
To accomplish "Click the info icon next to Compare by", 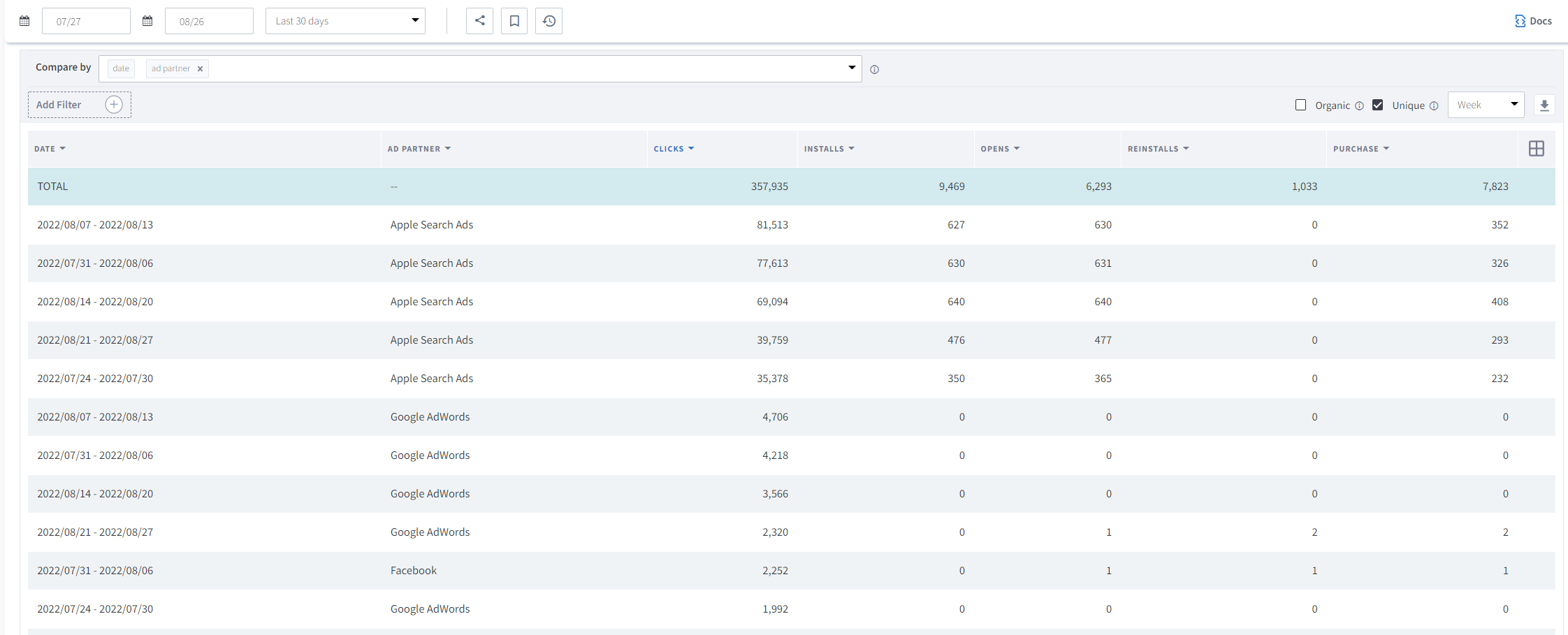I will tap(874, 70).
